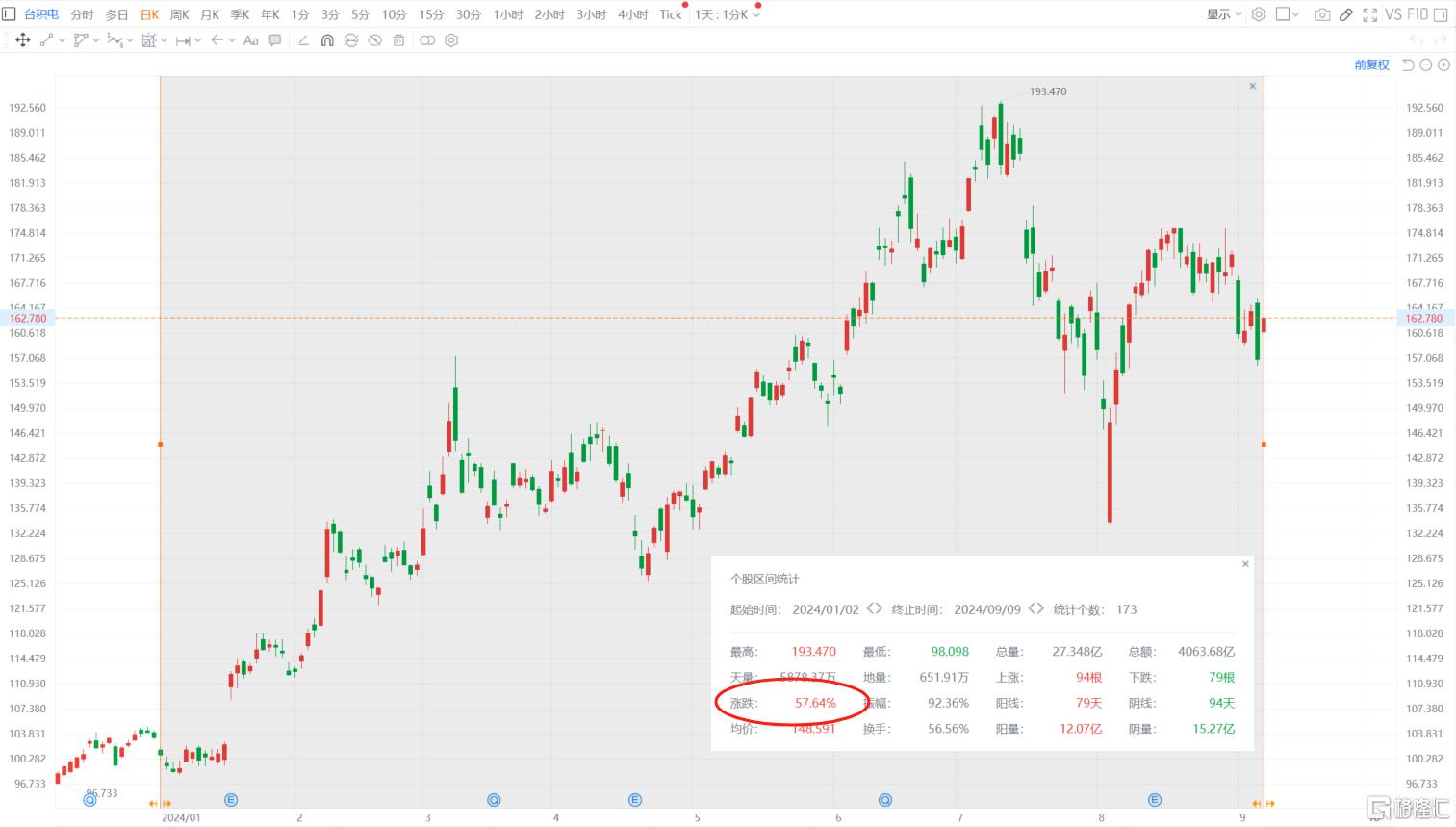The width and height of the screenshot is (1456, 827).
Task: Select the 周K weekly tab
Action: click(x=180, y=14)
